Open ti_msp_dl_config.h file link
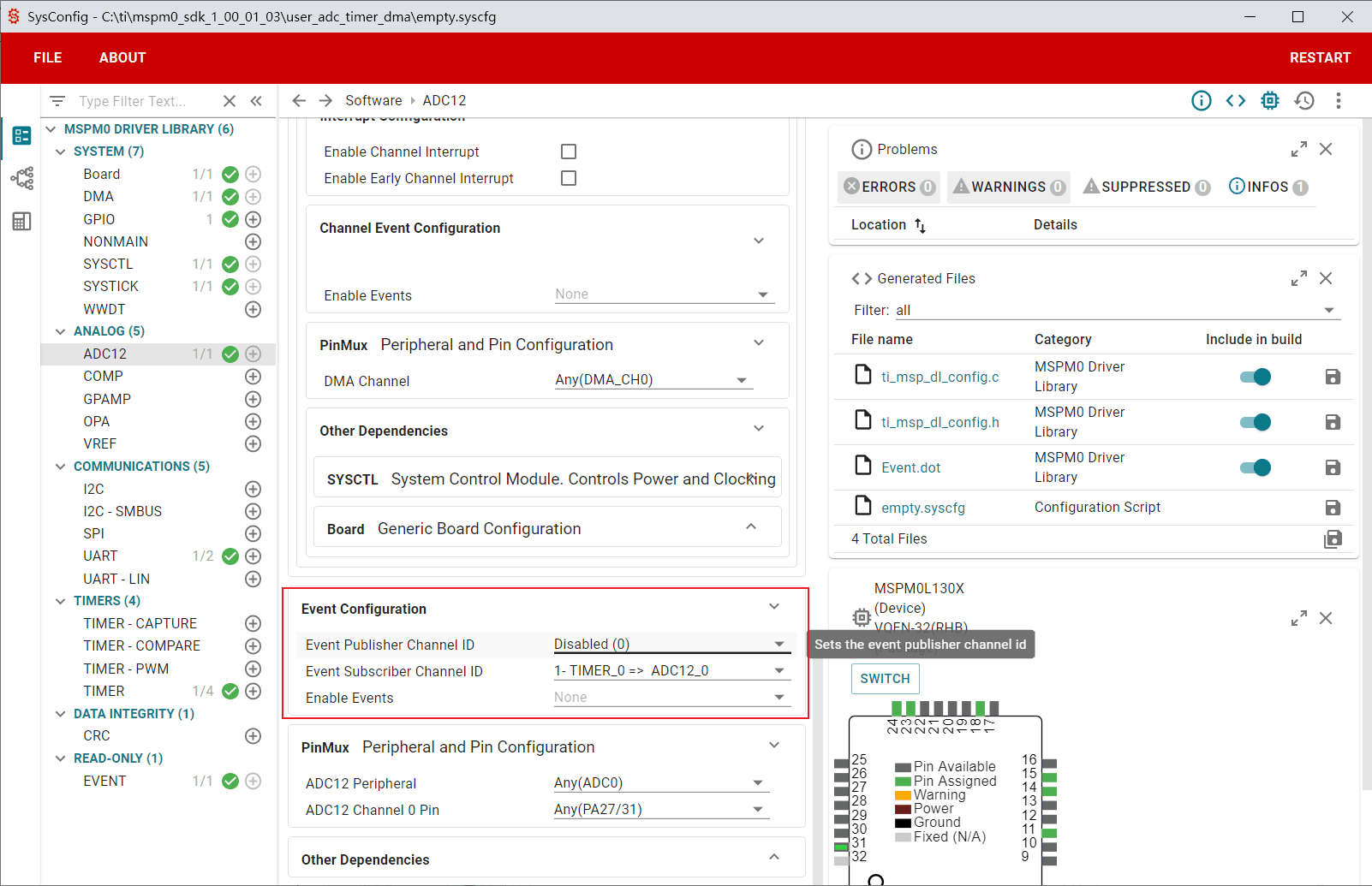 click(940, 422)
